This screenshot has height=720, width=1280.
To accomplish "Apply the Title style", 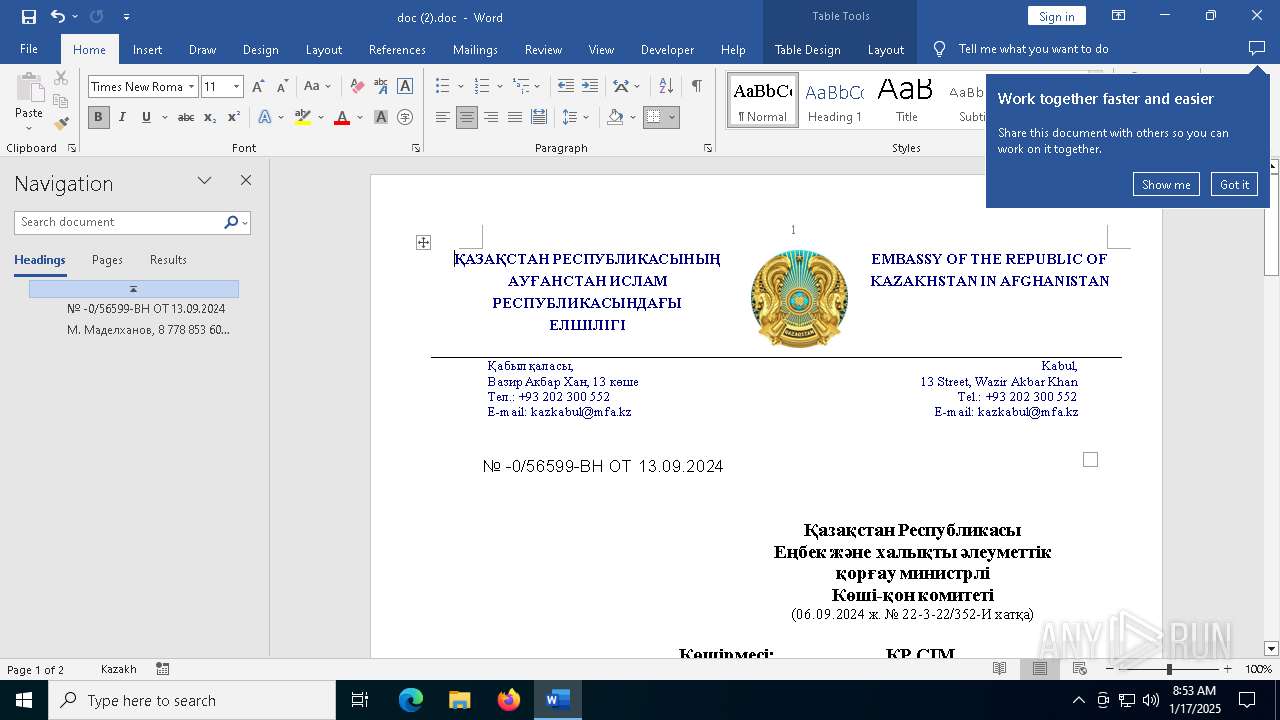I will (906, 100).
